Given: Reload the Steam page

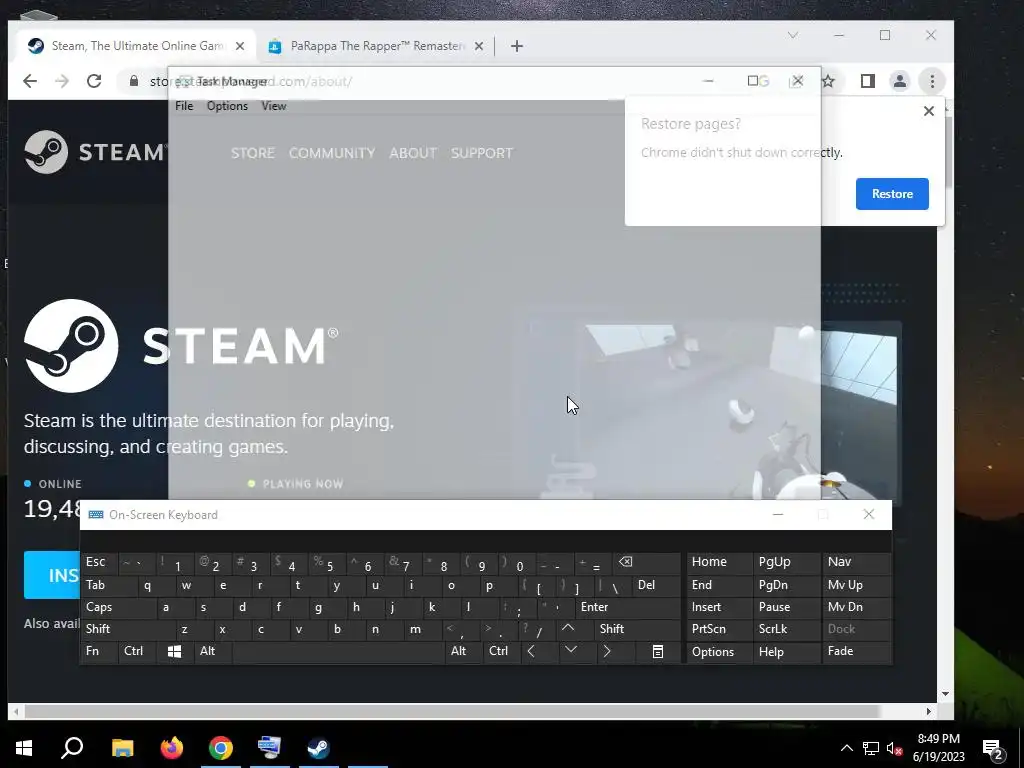Looking at the screenshot, I should click(x=94, y=81).
